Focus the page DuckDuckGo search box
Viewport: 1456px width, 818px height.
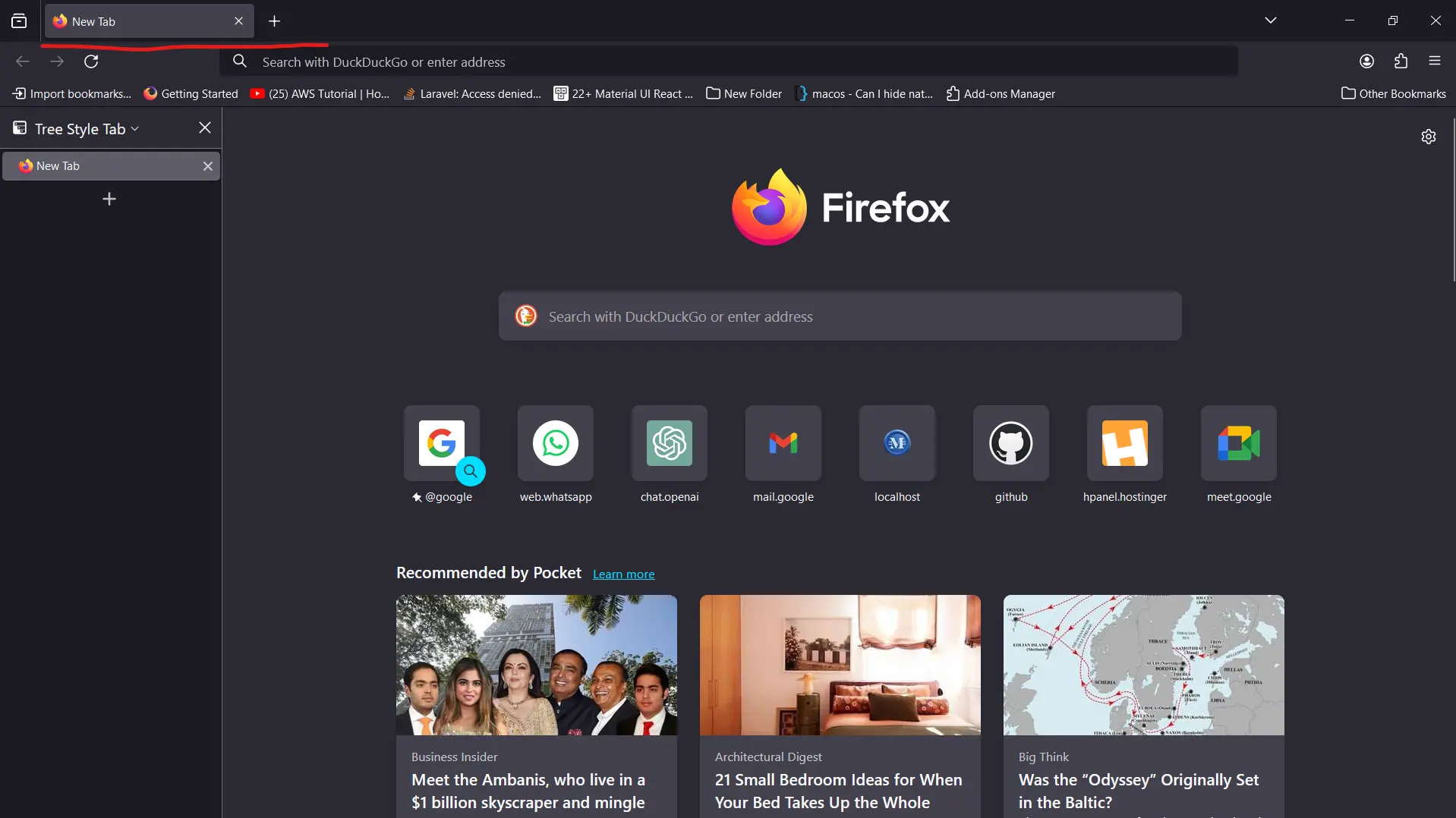click(840, 316)
